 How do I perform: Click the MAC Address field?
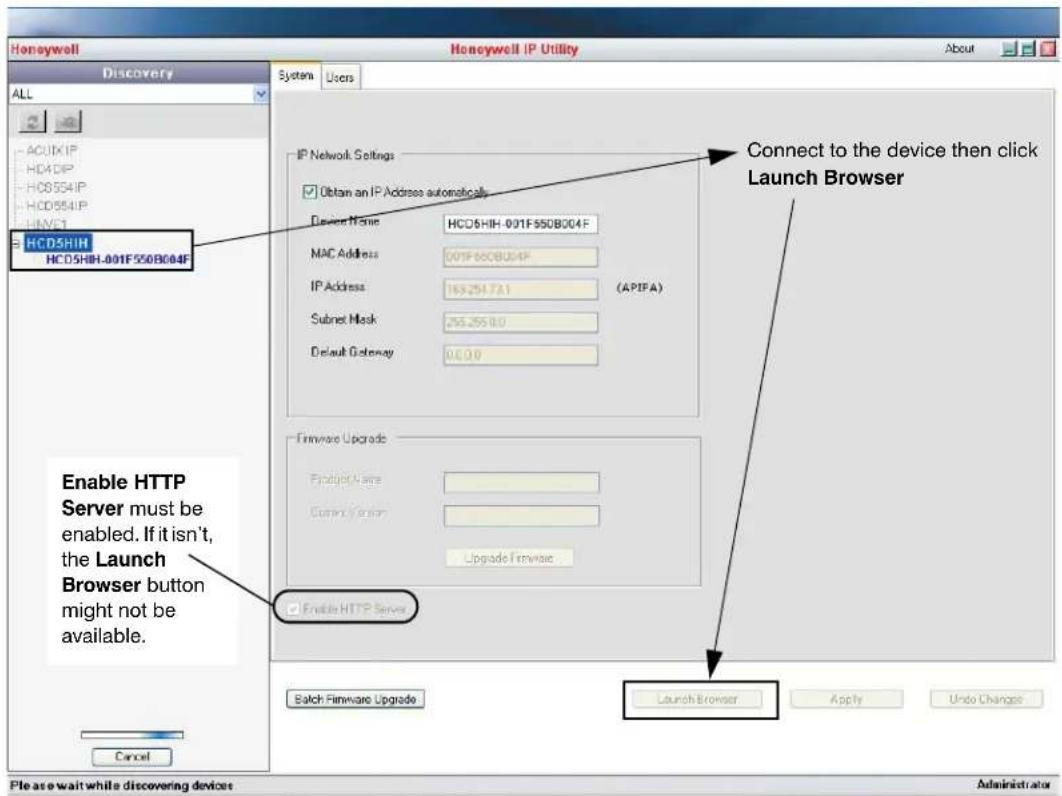click(x=520, y=257)
